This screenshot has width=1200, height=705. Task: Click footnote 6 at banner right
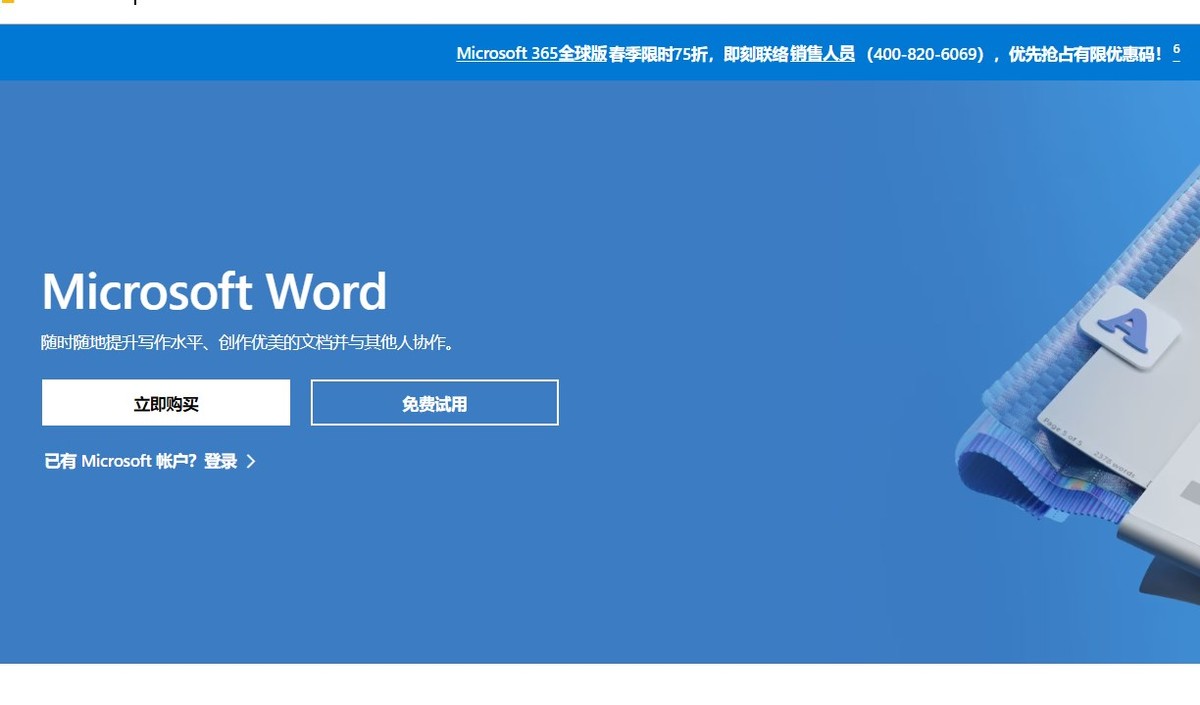pos(1176,46)
